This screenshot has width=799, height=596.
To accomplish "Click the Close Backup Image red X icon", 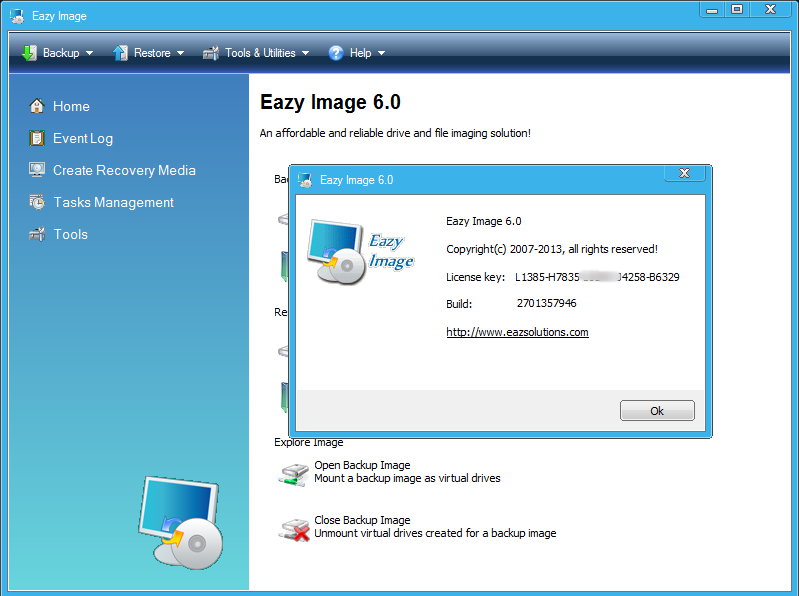I will [294, 530].
